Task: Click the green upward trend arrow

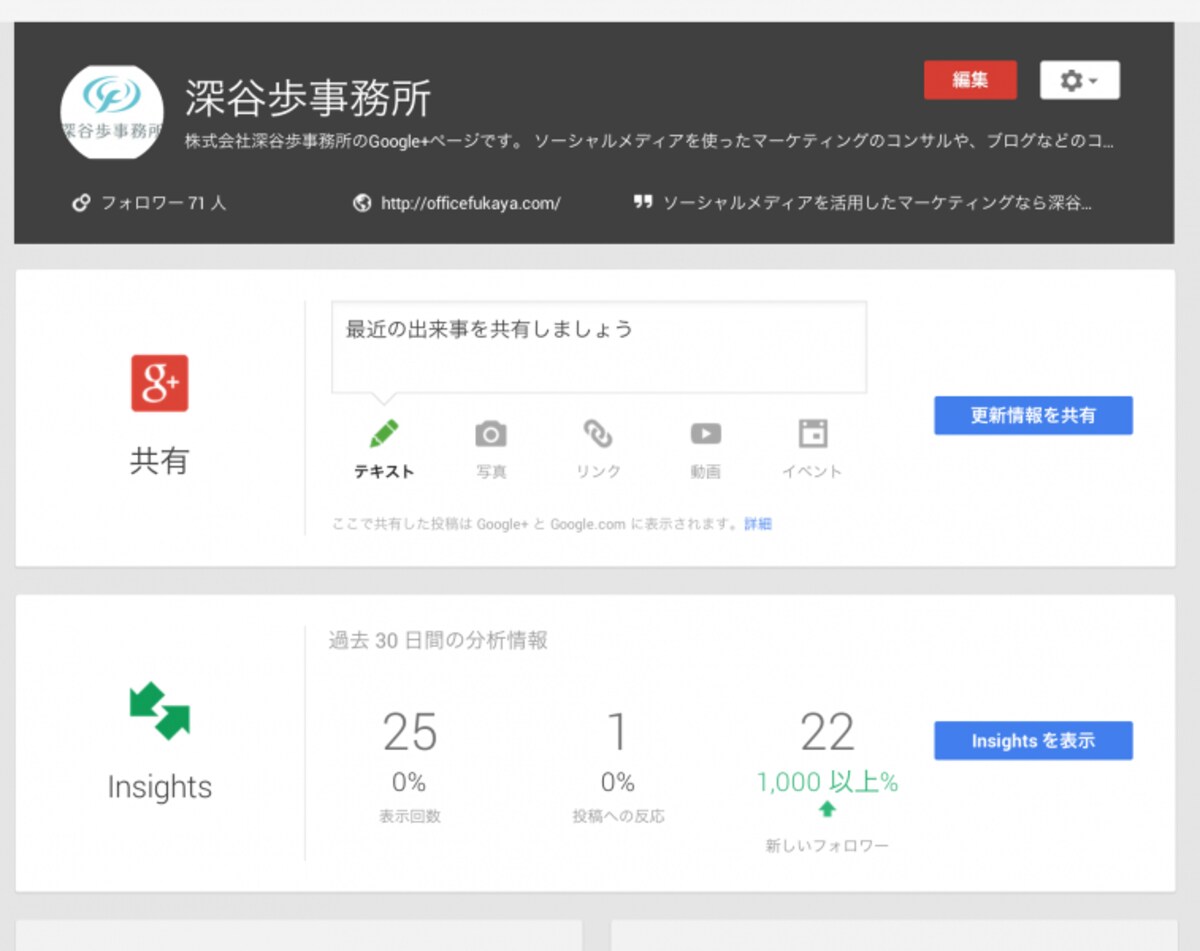Action: (x=827, y=810)
